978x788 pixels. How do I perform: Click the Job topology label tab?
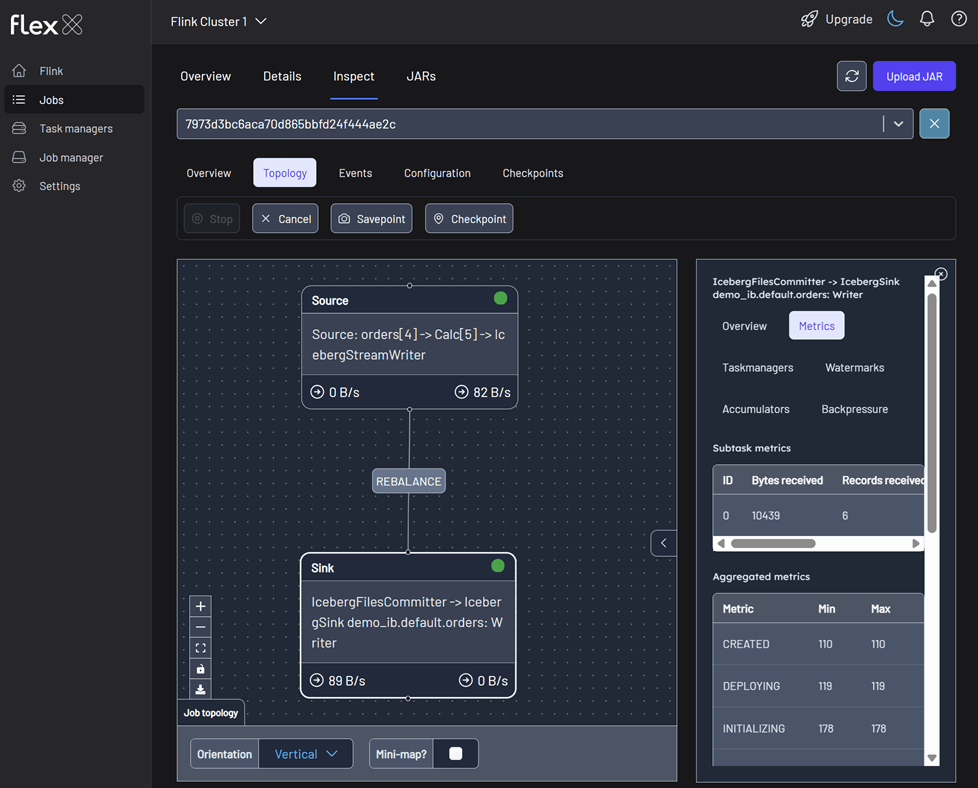tap(211, 713)
